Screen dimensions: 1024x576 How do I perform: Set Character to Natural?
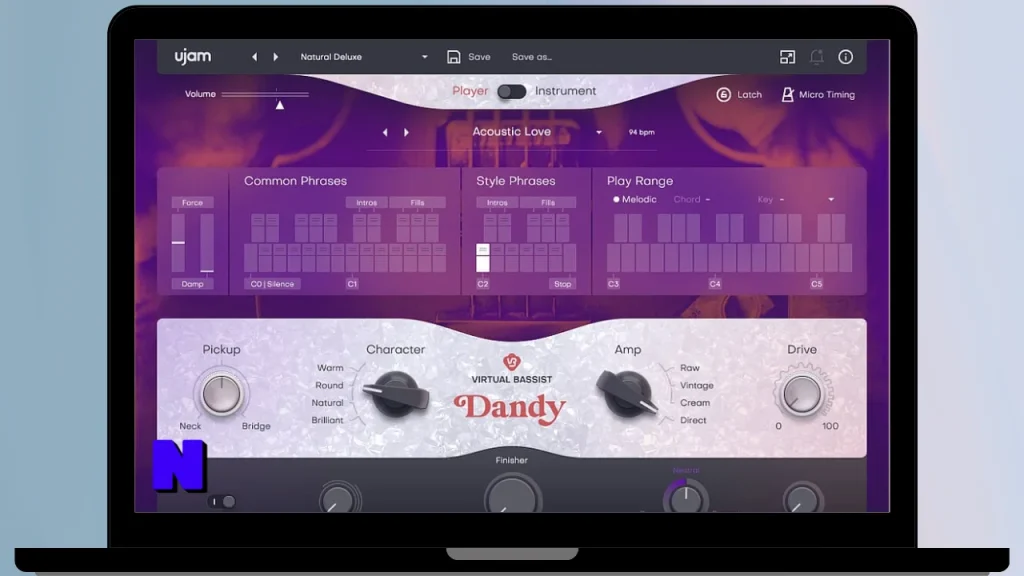[327, 403]
